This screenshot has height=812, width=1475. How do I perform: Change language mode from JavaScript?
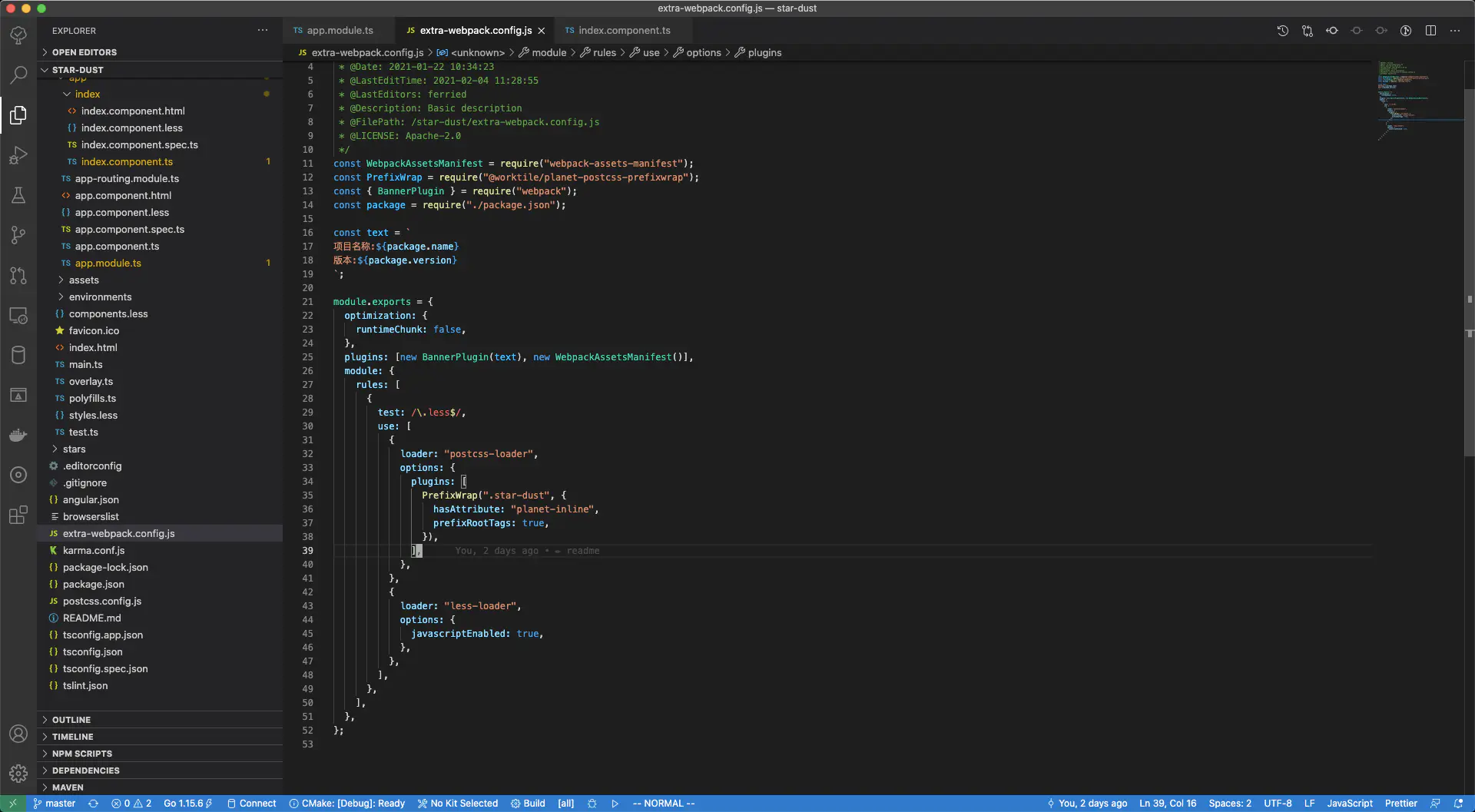(x=1349, y=804)
